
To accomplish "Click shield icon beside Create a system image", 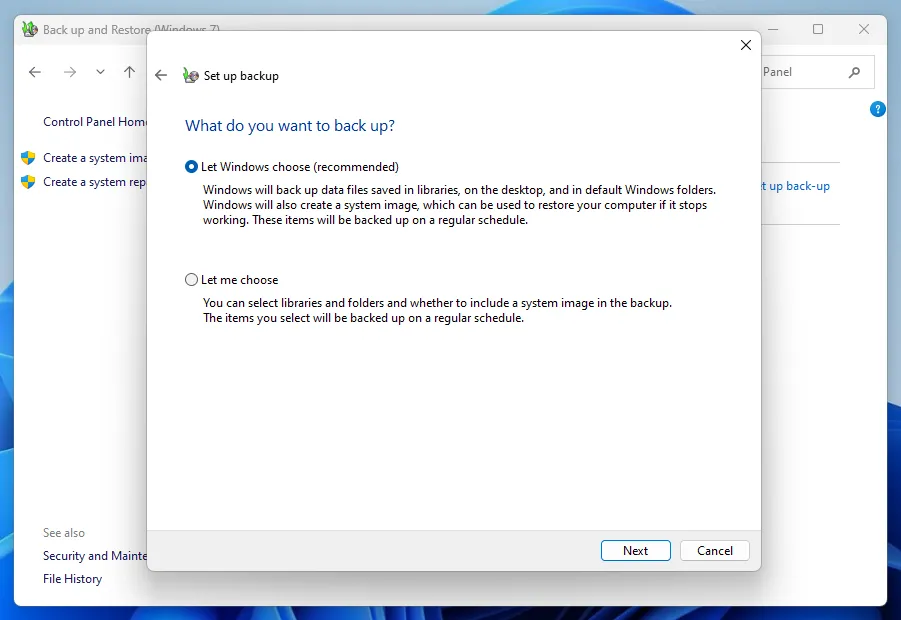I will (x=29, y=158).
